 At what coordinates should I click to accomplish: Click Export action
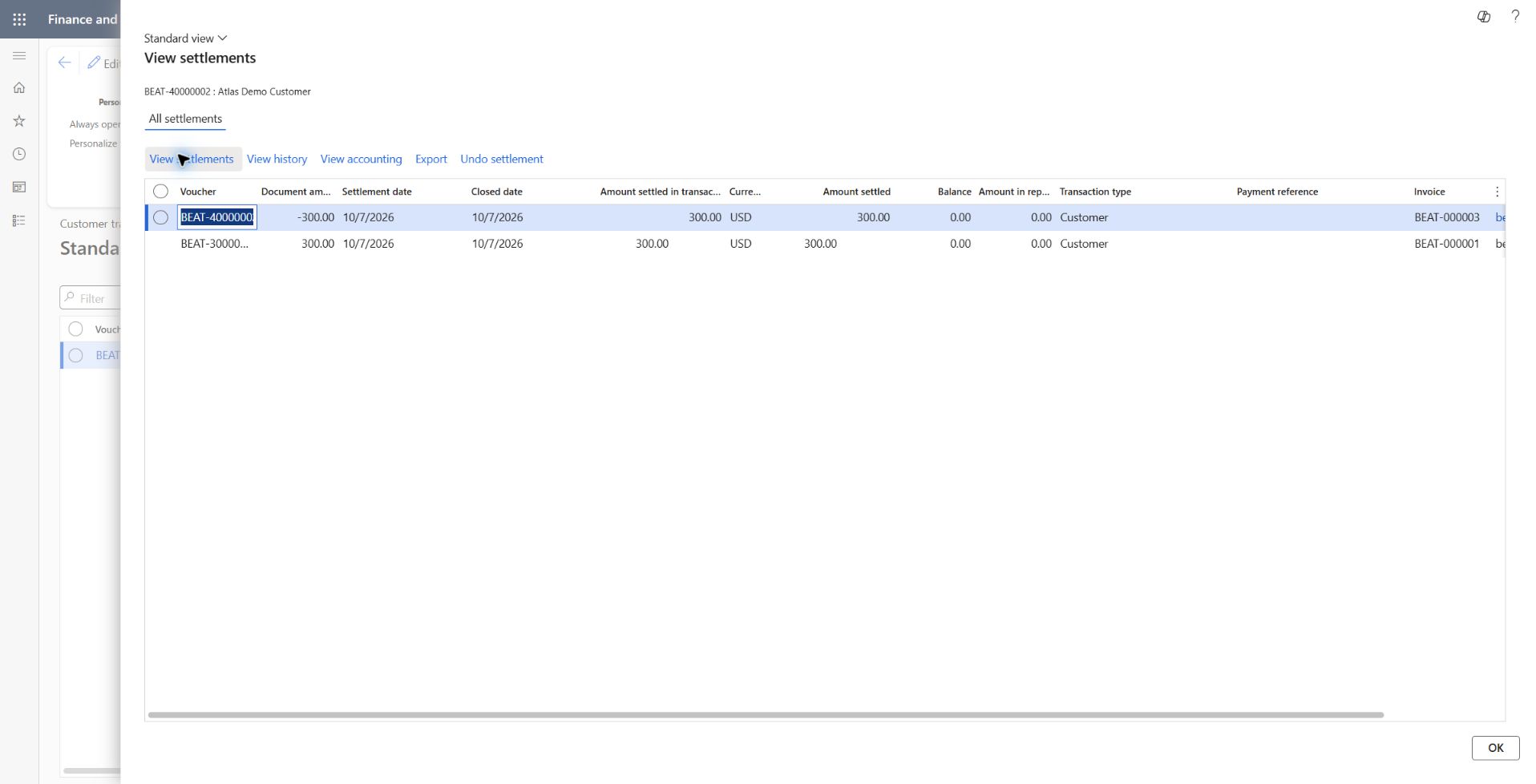click(430, 159)
